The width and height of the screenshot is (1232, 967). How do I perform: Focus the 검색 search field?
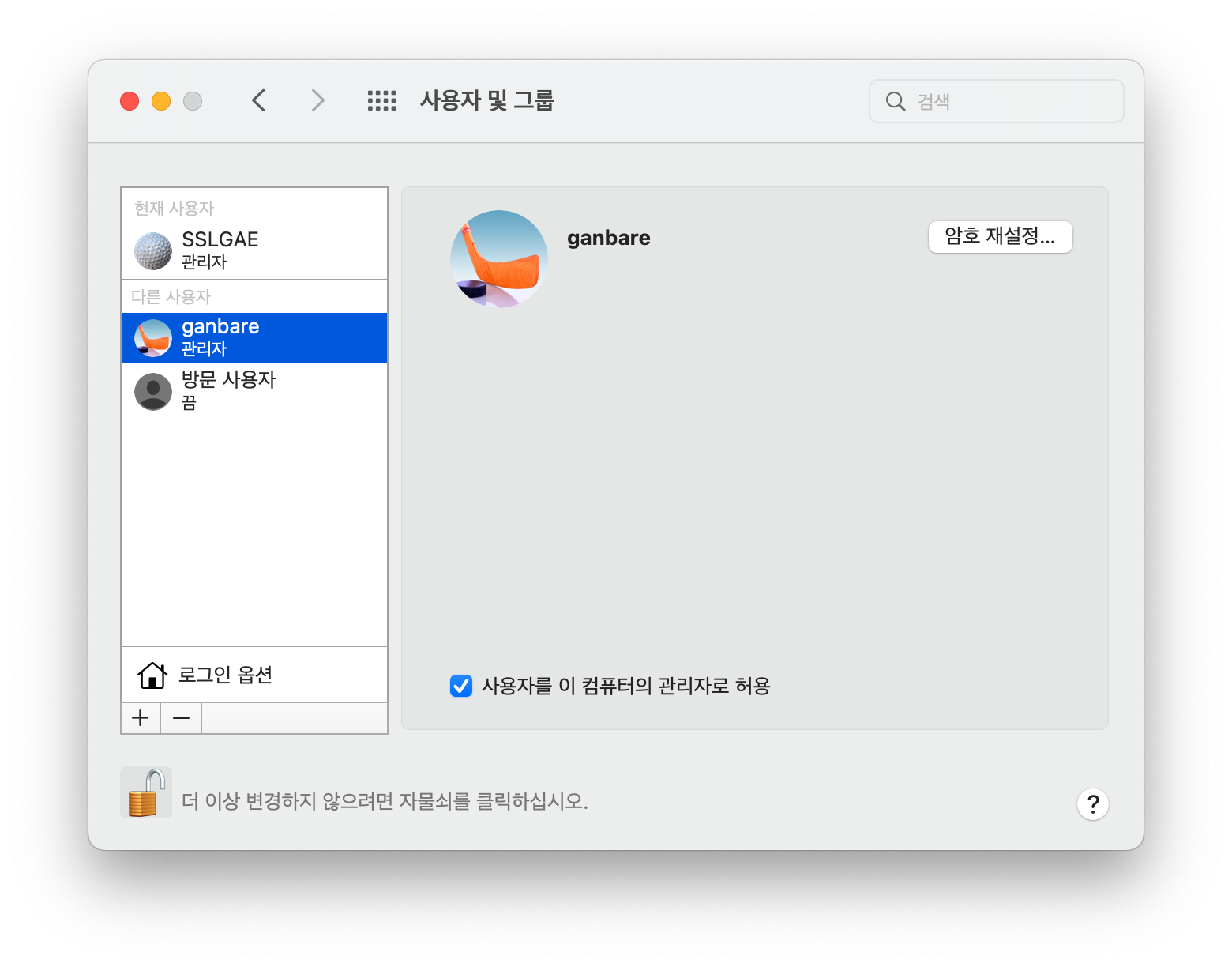click(996, 101)
